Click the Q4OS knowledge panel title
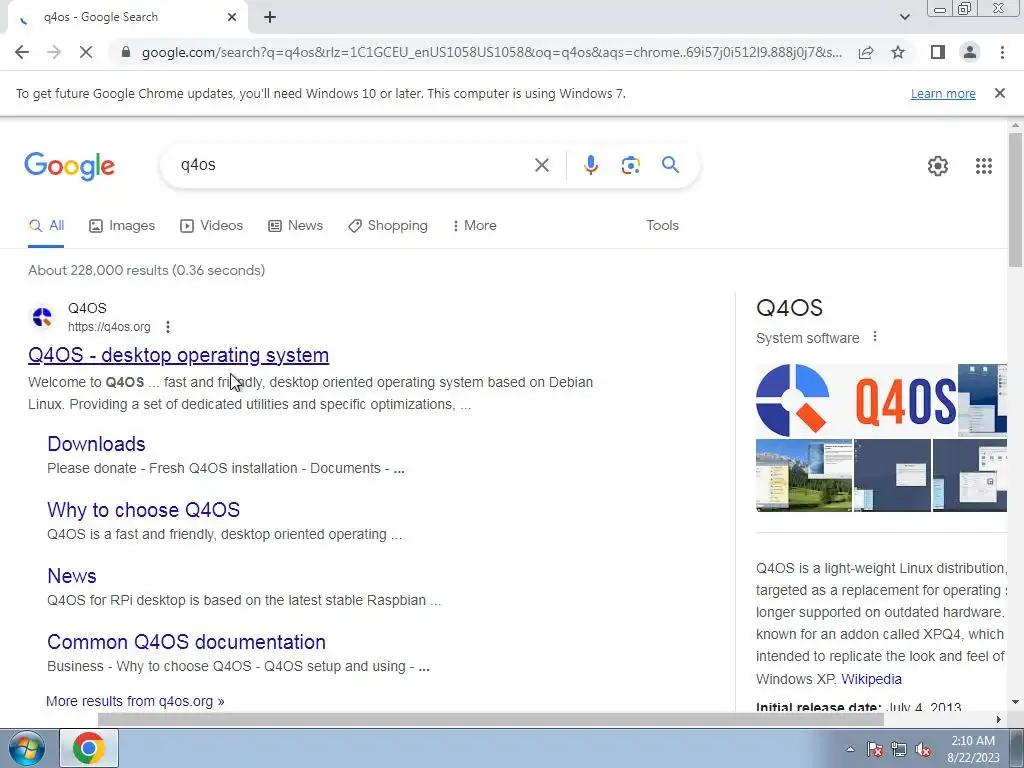The width and height of the screenshot is (1024, 768). click(789, 308)
